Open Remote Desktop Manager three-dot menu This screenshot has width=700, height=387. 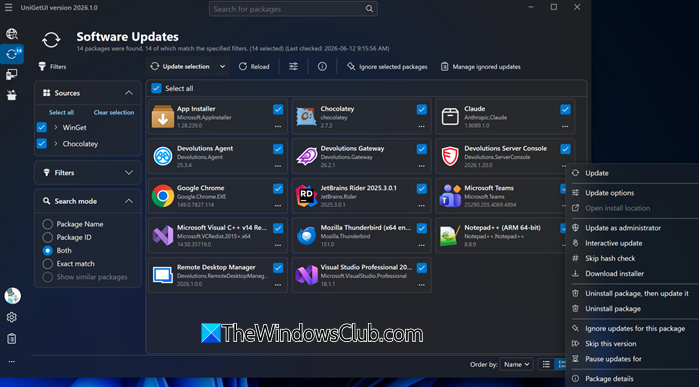tap(278, 285)
